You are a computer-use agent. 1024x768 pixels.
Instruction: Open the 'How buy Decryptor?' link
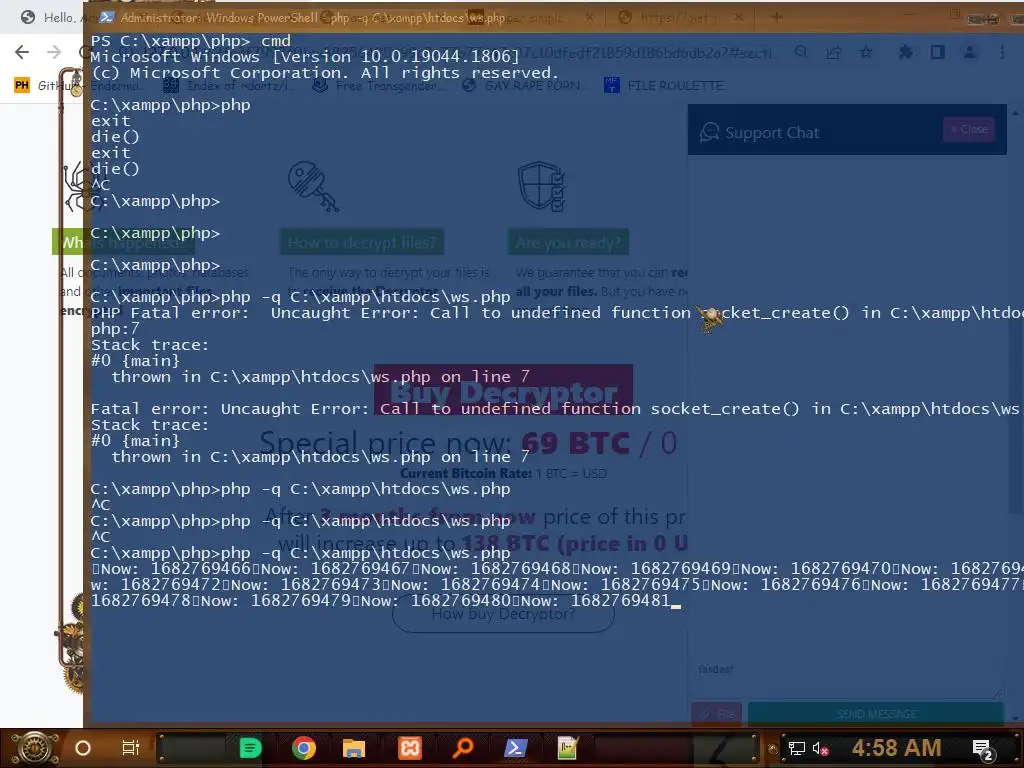[503, 613]
